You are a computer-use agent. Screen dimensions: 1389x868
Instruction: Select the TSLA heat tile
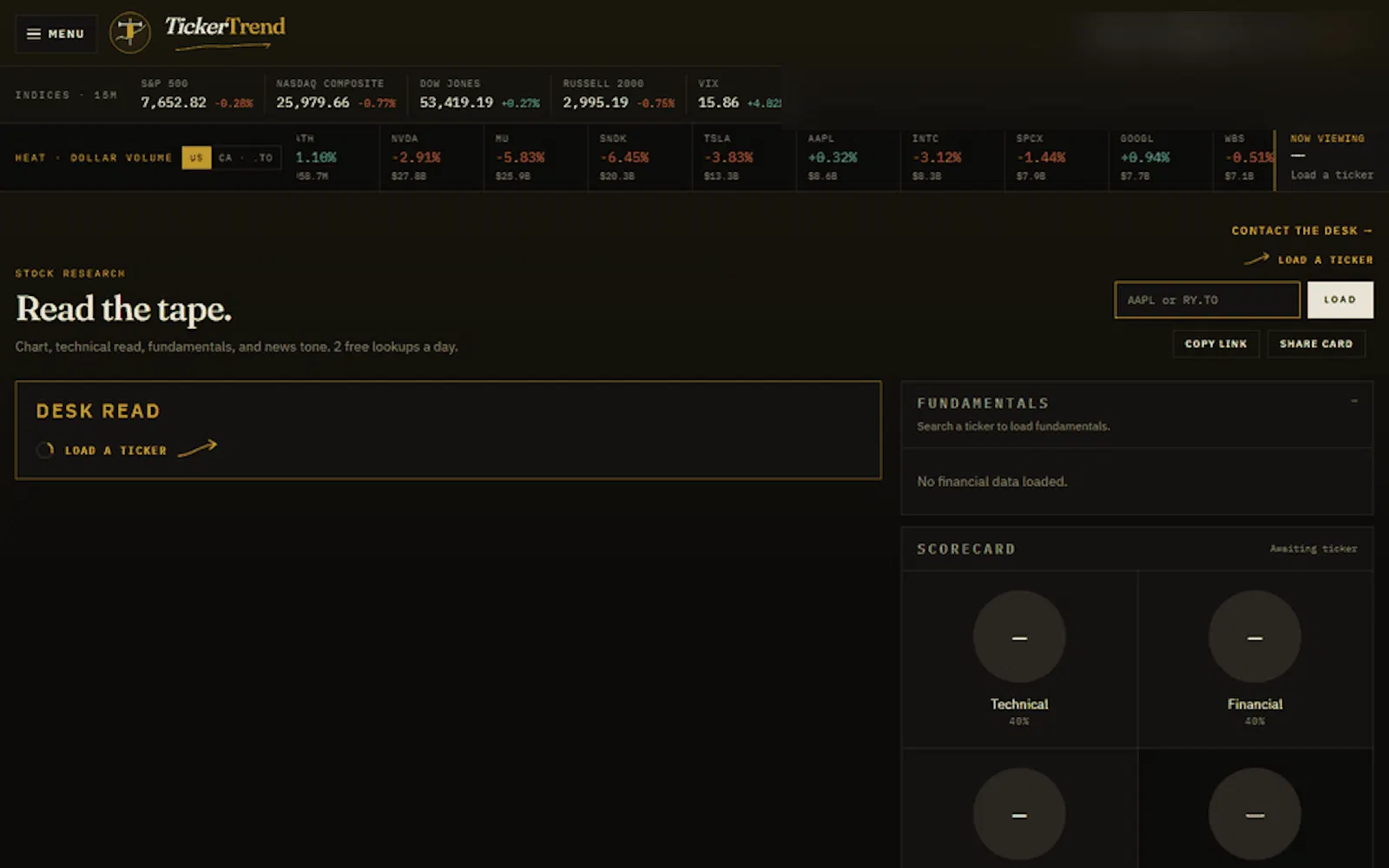click(x=744, y=158)
